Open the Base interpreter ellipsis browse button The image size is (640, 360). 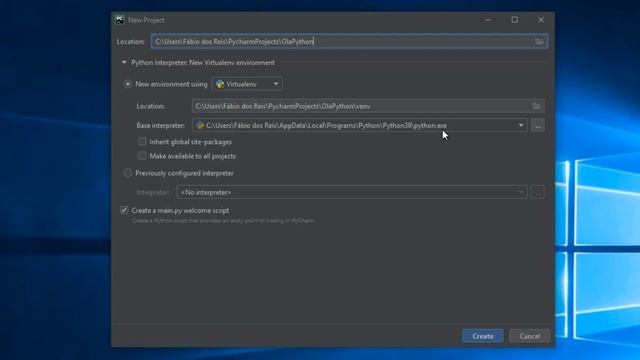coord(538,126)
